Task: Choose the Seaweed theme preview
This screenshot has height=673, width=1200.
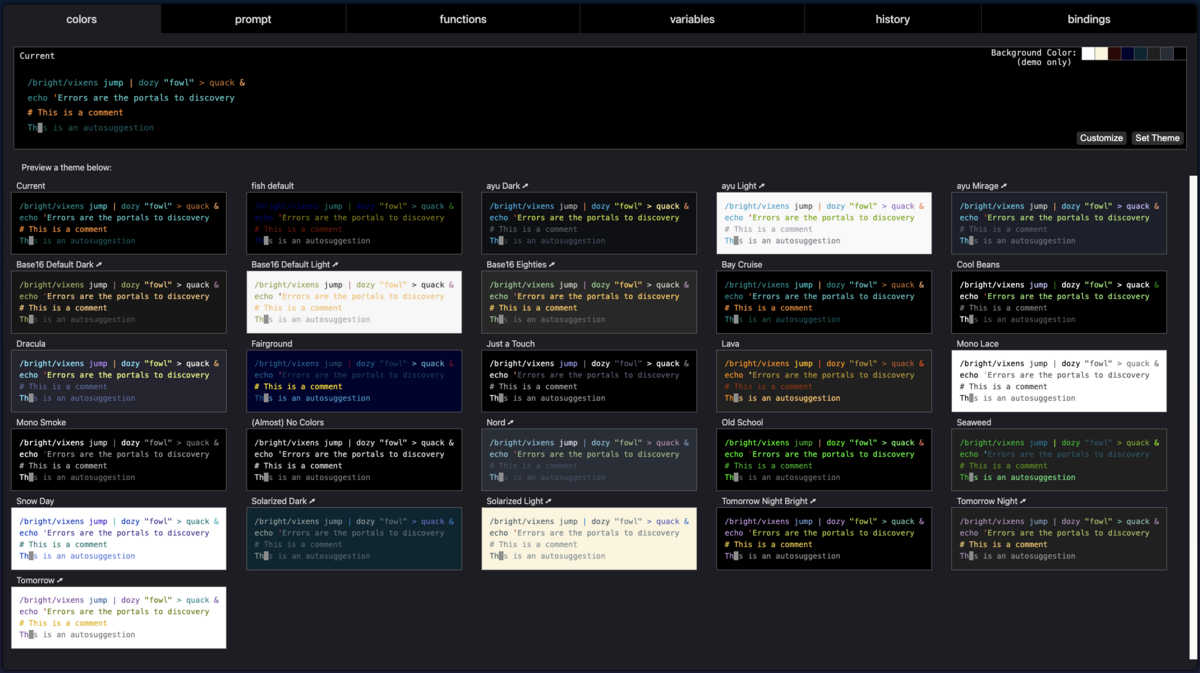Action: (x=1059, y=460)
